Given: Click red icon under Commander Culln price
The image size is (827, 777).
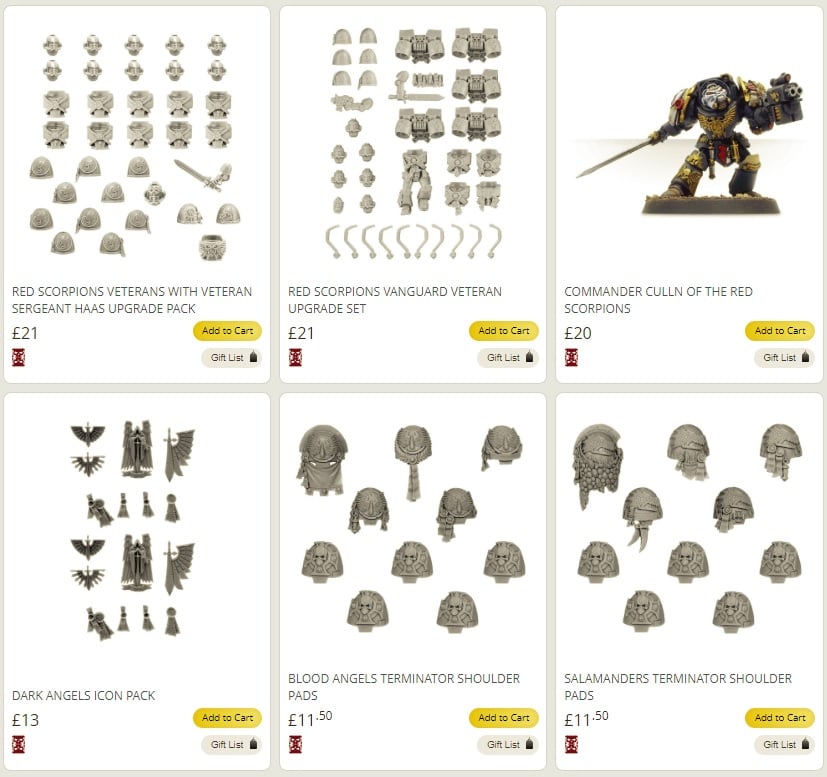Looking at the screenshot, I should point(571,357).
